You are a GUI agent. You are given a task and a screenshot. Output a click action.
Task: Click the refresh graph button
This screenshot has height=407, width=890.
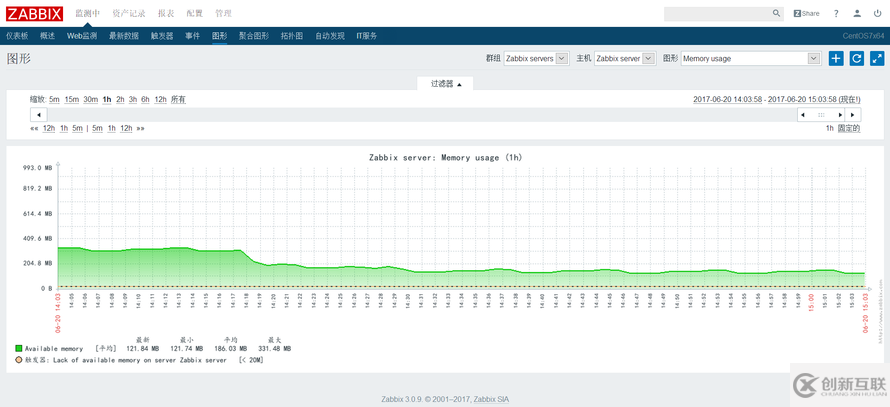(857, 58)
